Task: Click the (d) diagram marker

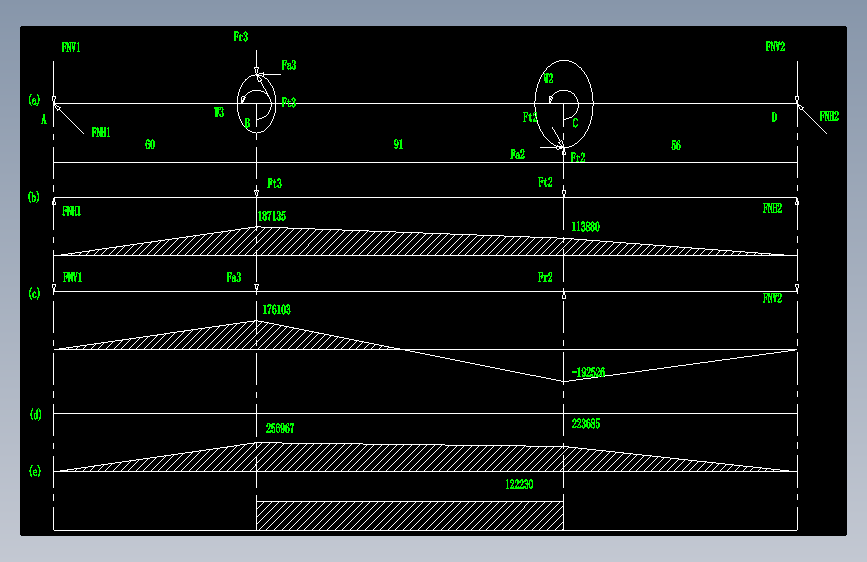Action: pyautogui.click(x=35, y=414)
